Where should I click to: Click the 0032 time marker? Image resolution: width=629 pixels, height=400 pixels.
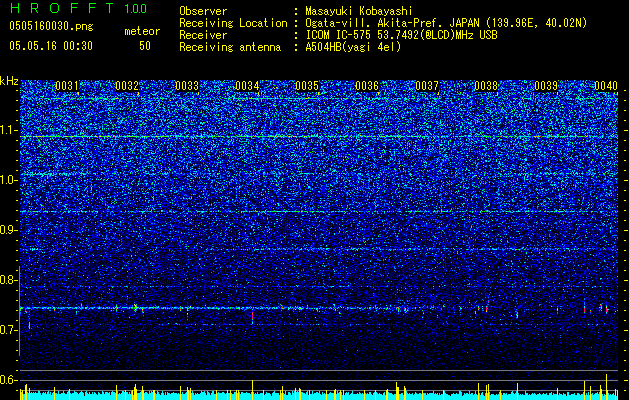tap(127, 86)
